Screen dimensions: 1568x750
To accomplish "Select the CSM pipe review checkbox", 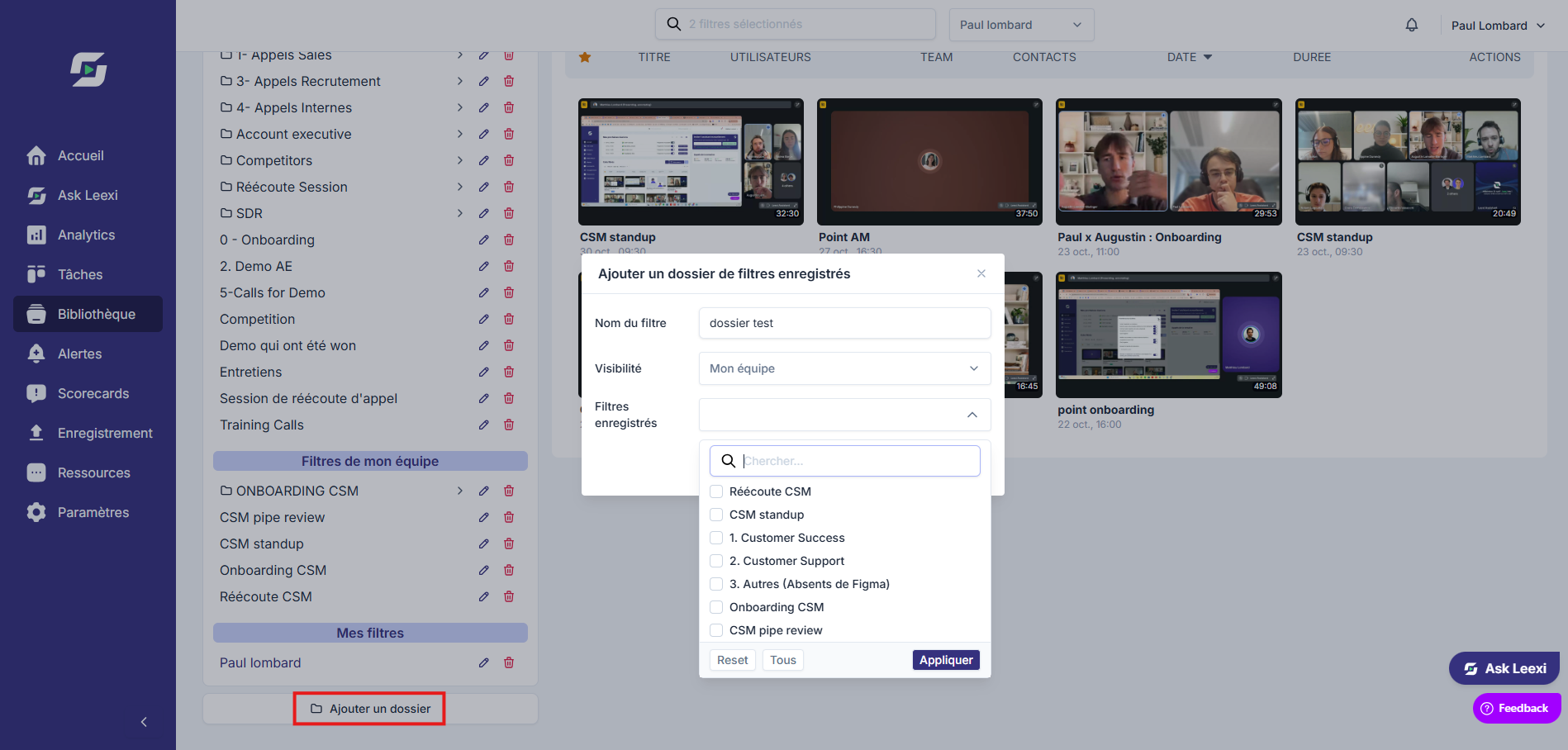I will [716, 630].
